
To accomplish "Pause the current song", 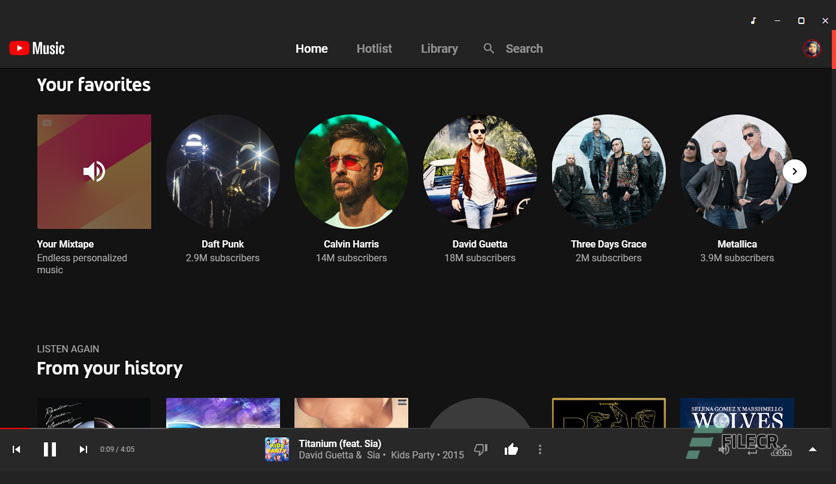I will coord(50,449).
